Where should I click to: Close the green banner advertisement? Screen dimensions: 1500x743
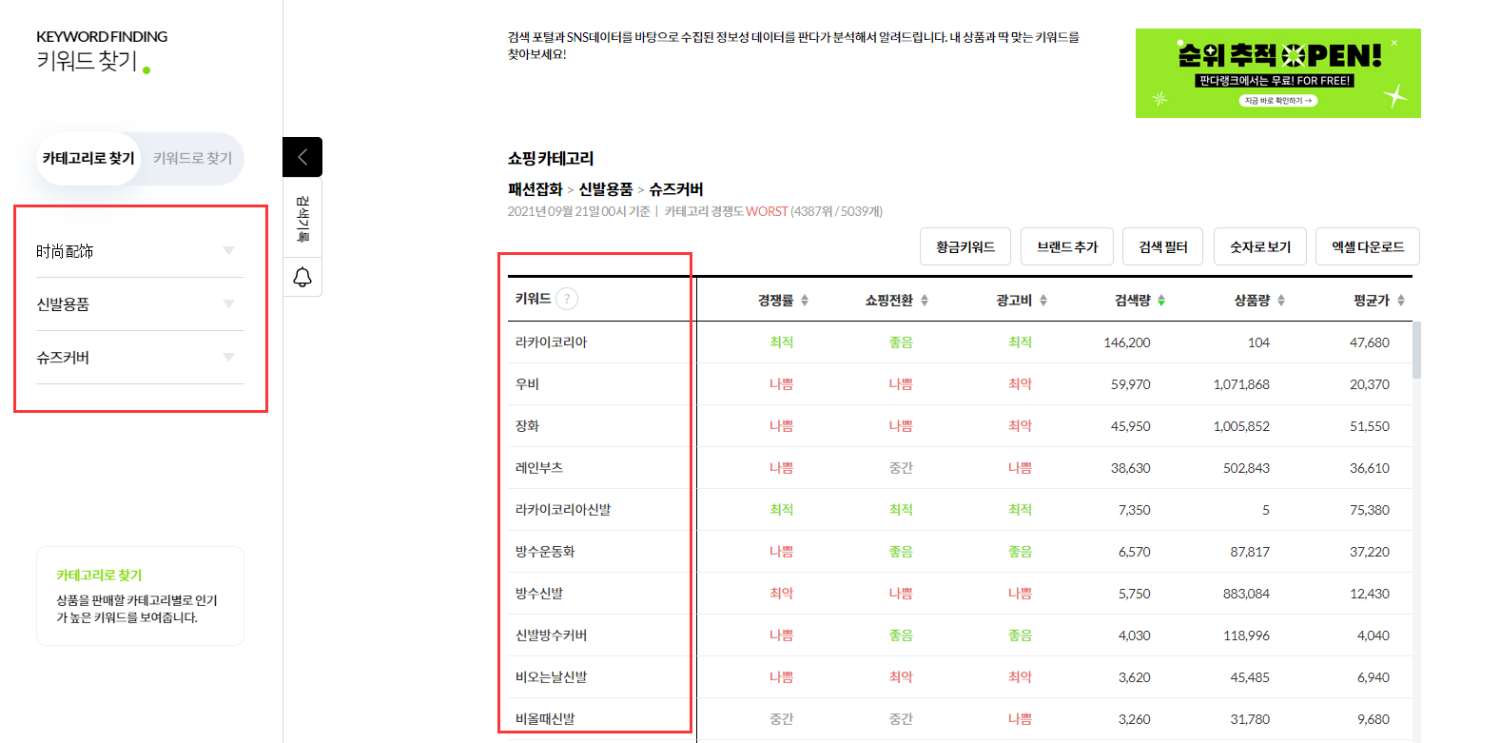1395,43
